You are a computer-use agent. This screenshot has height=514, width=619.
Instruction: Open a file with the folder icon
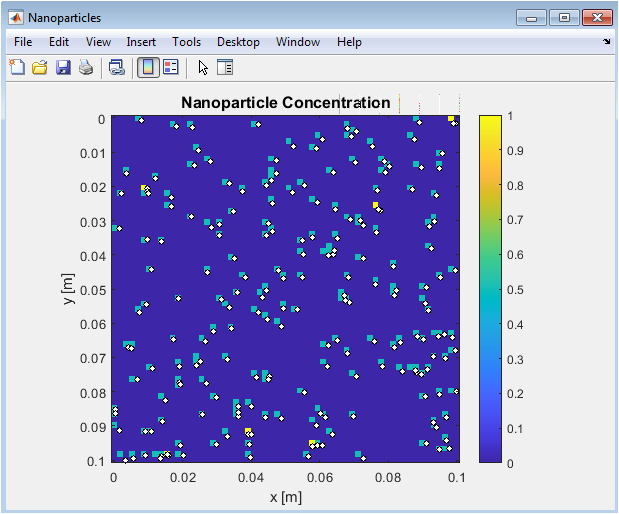click(40, 68)
